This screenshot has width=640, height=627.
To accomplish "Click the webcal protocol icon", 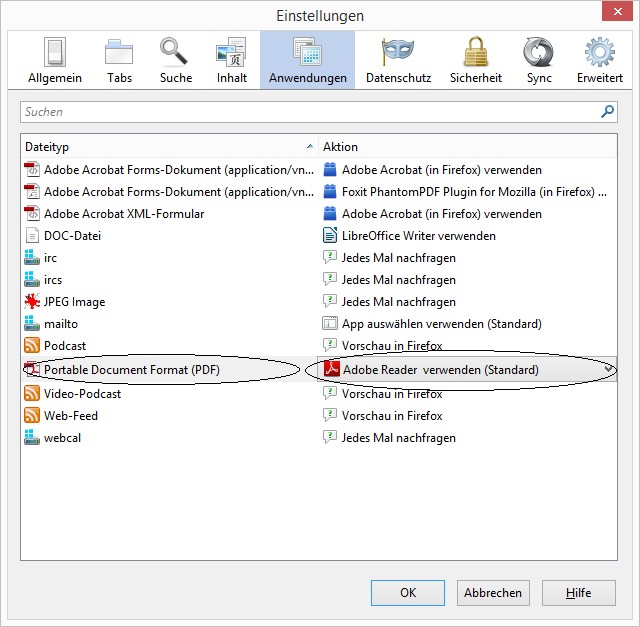I will pyautogui.click(x=32, y=437).
